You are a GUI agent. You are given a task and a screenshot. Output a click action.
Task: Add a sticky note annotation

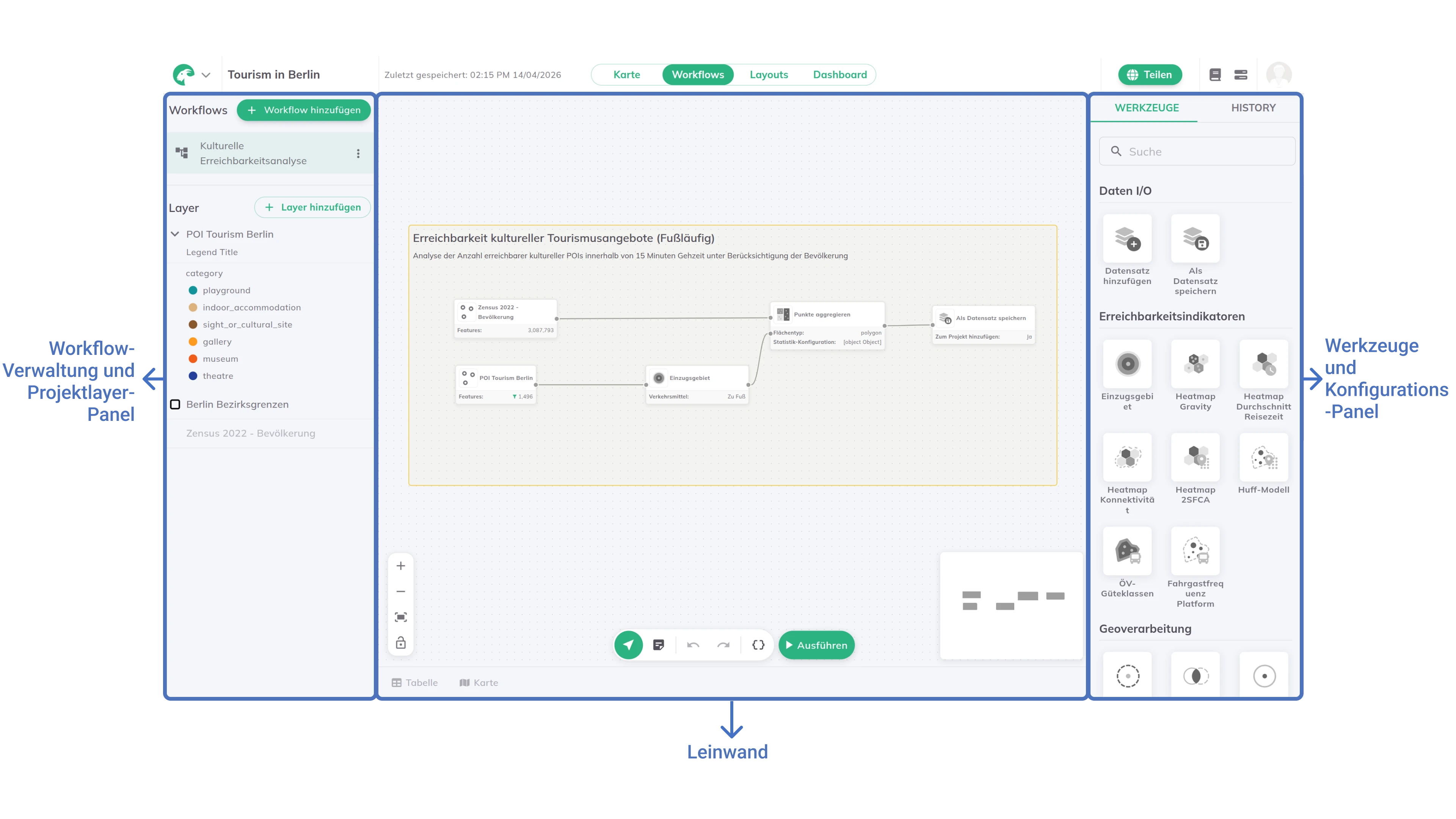[x=659, y=645]
